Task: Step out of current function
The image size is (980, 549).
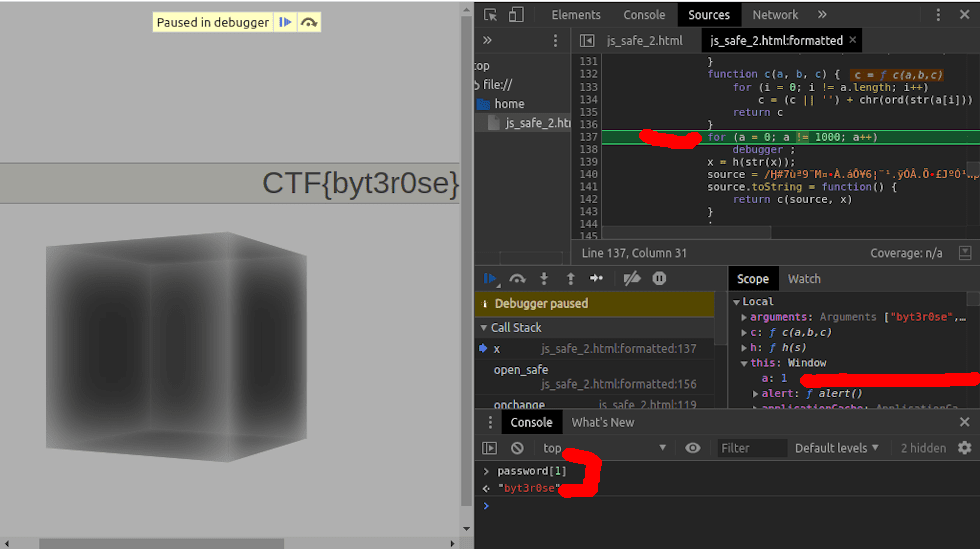Action: pyautogui.click(x=570, y=279)
